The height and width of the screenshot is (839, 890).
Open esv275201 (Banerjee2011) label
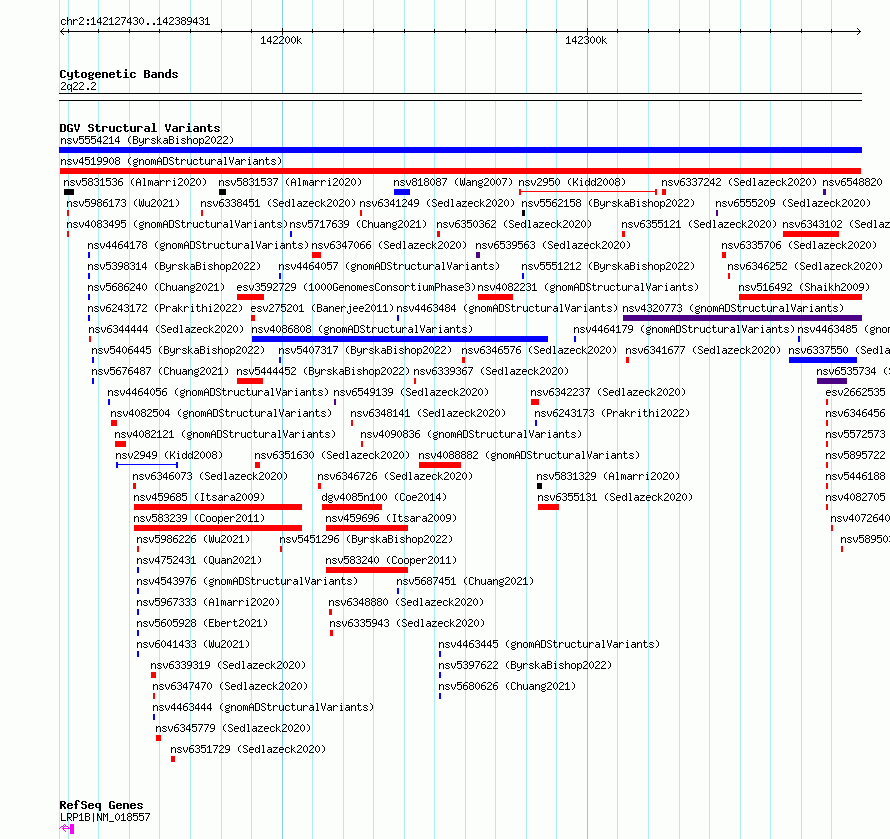tap(322, 308)
